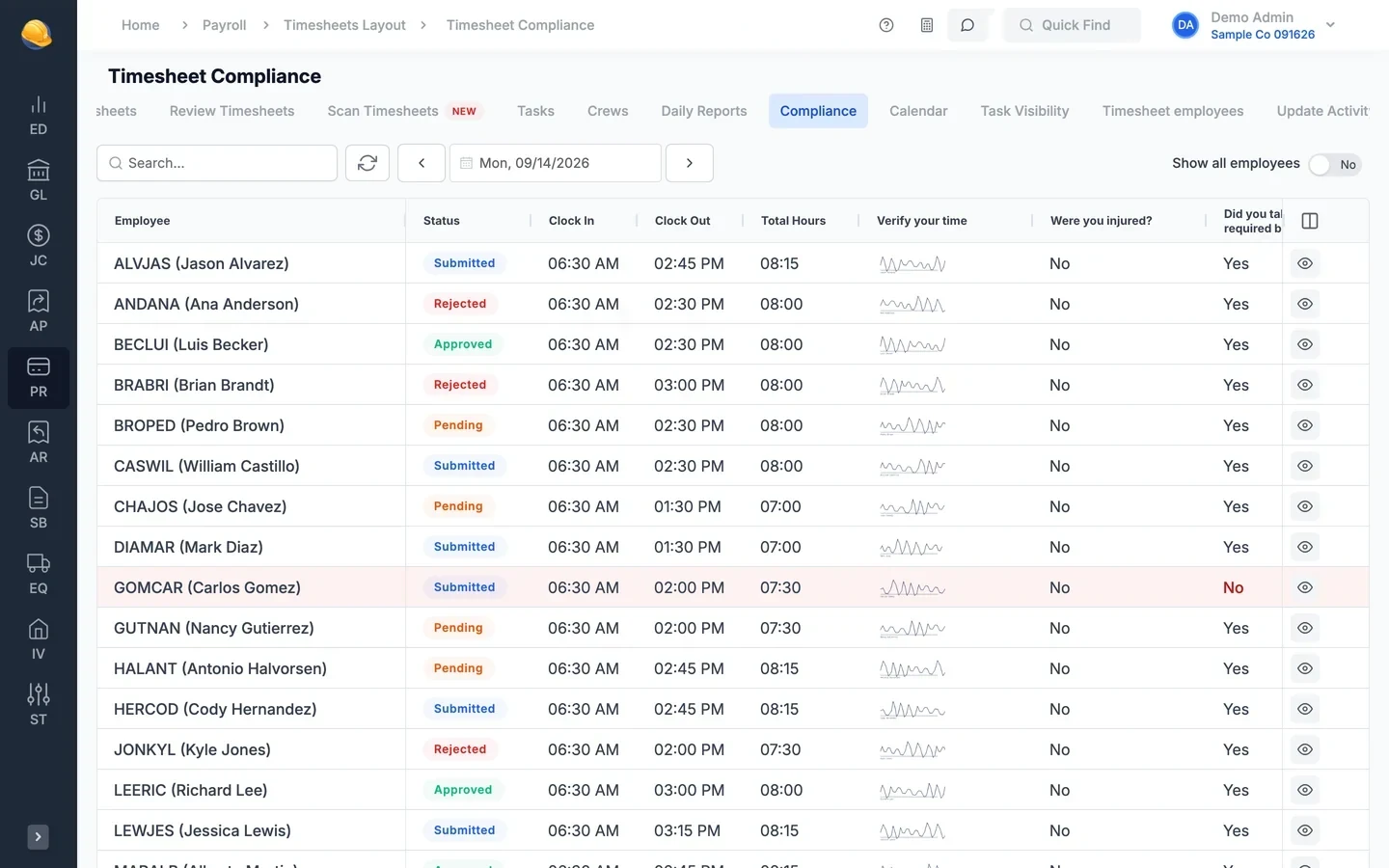Switch to Review Timesheets tab
The height and width of the screenshot is (868, 1389).
tap(231, 111)
